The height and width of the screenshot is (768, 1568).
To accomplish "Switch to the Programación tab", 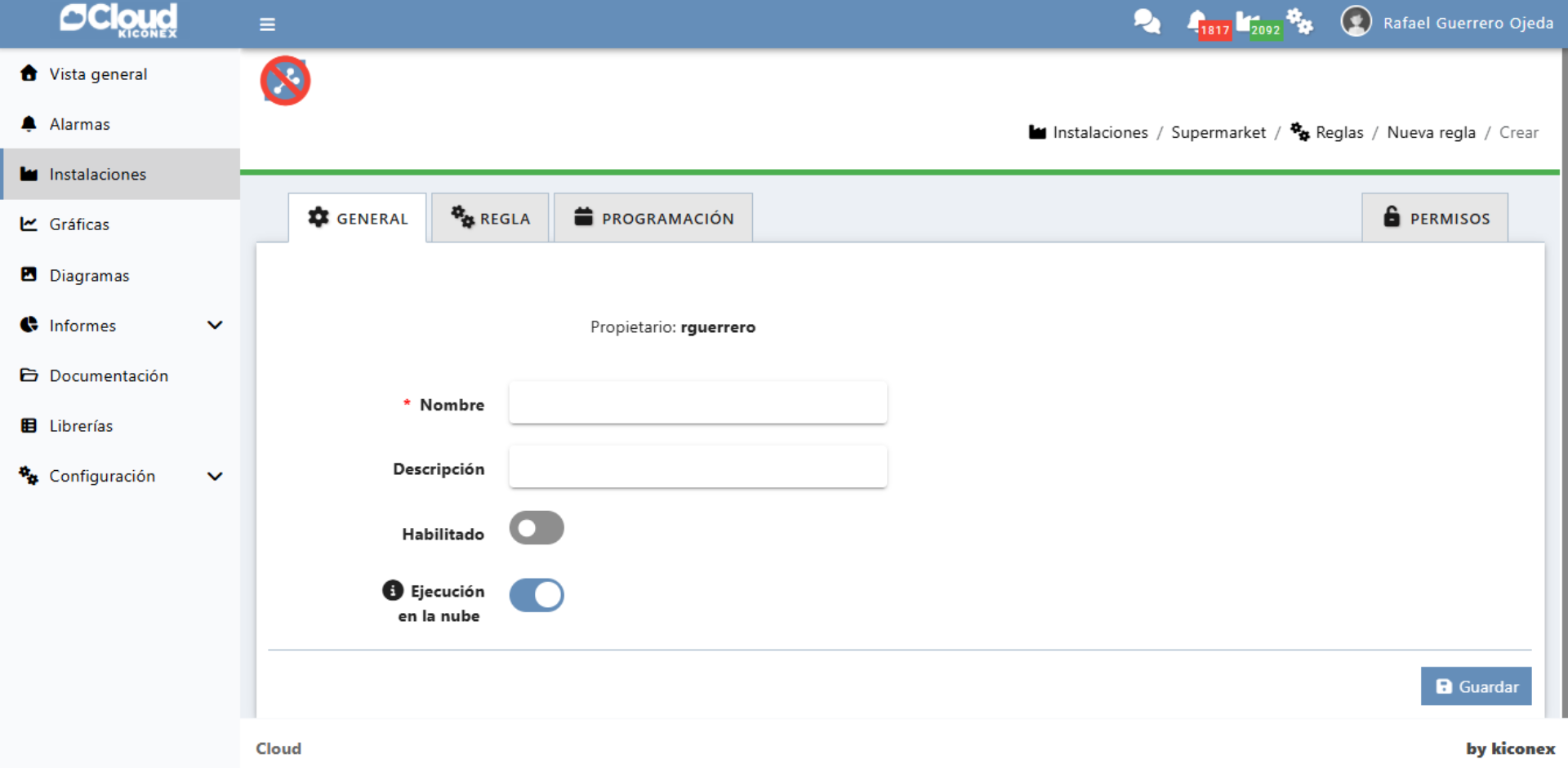I will (653, 219).
